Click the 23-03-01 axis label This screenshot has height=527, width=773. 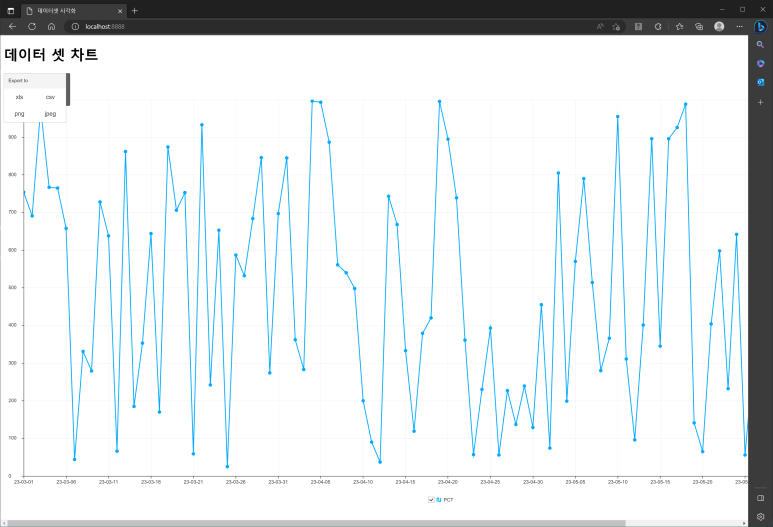tap(23, 482)
